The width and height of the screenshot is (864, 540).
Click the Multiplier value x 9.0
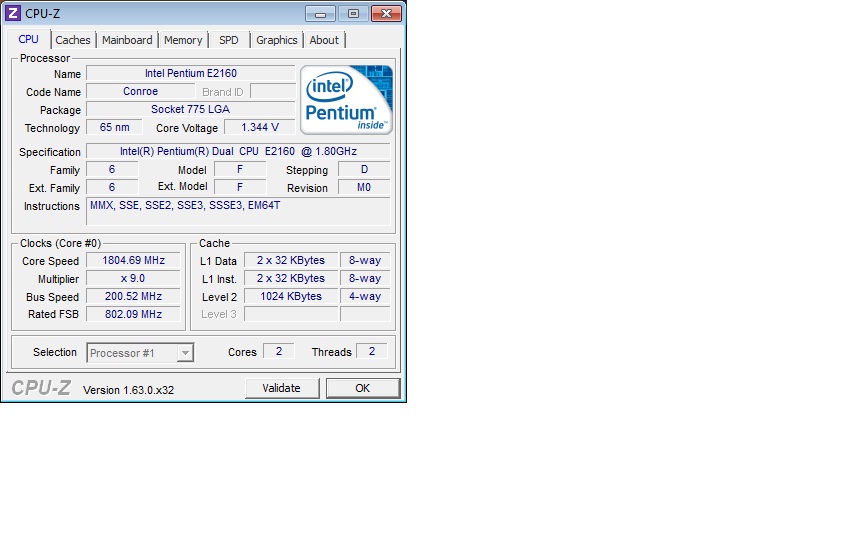click(133, 278)
